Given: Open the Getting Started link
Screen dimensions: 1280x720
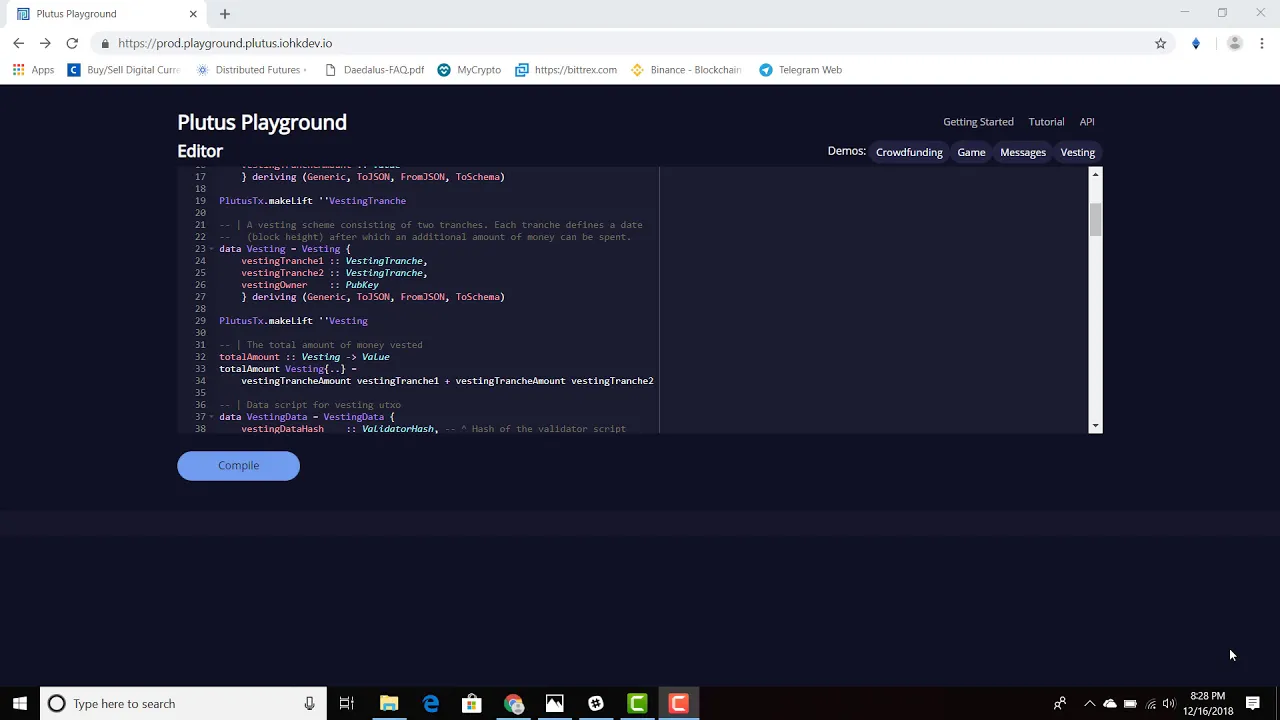Looking at the screenshot, I should 978,122.
